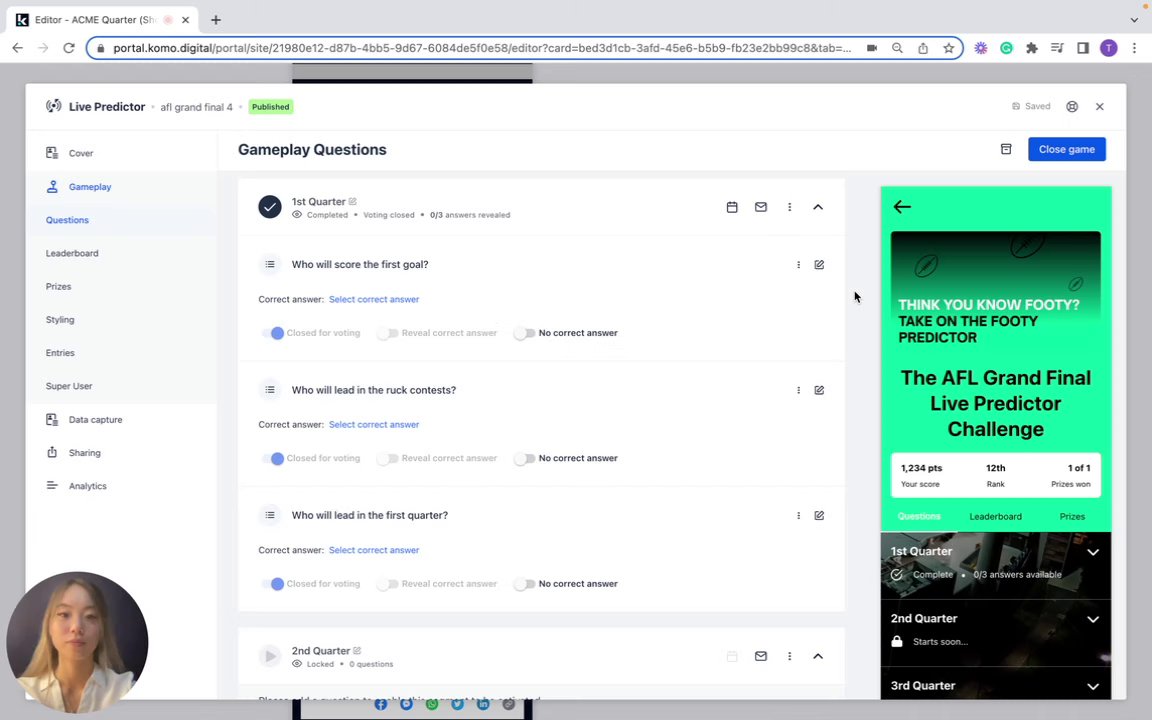Viewport: 1152px width, 720px height.
Task: Select correct answer for first goal question
Action: point(373,299)
